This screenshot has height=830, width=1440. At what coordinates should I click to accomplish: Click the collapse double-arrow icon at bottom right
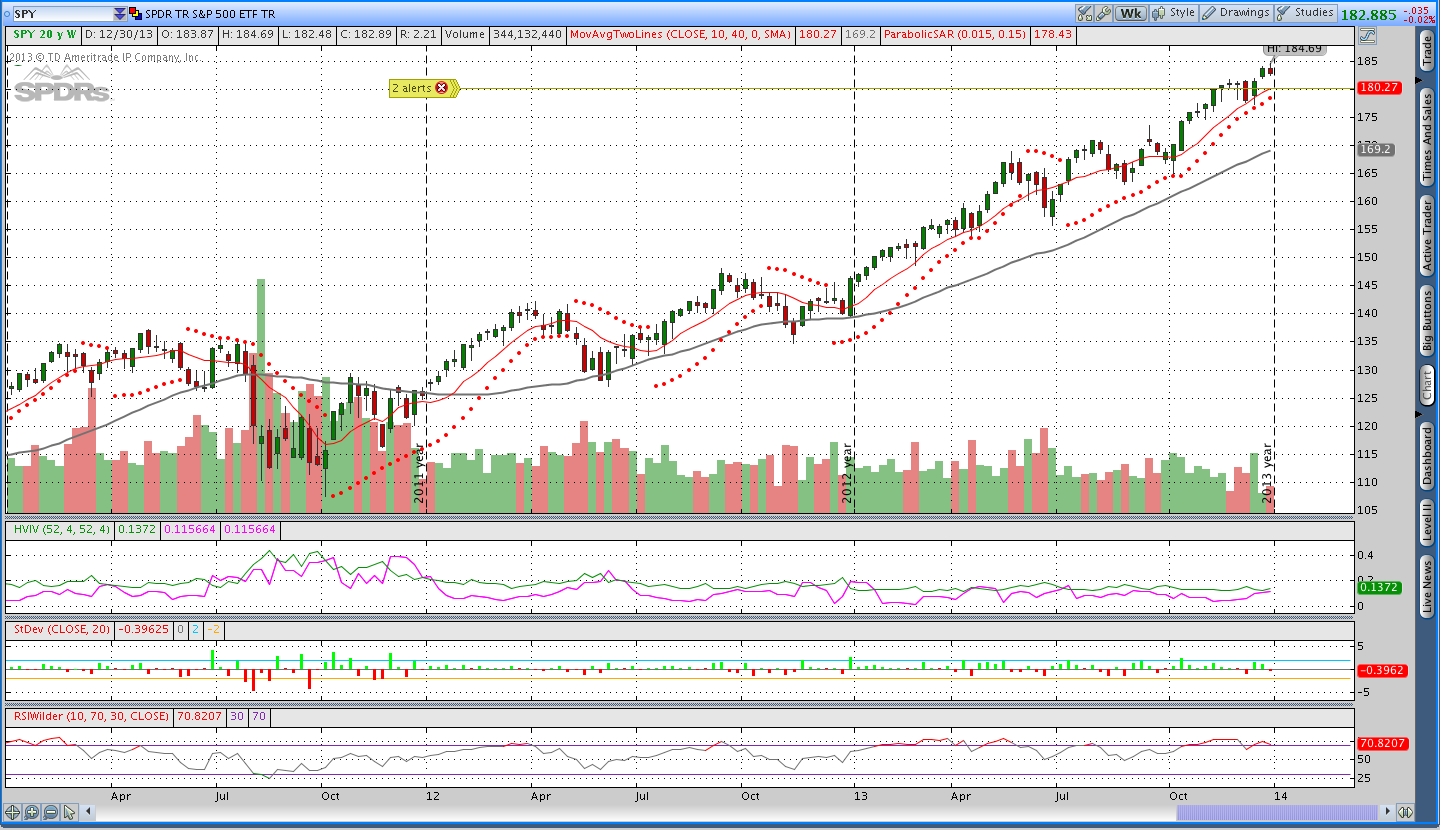tap(1405, 812)
